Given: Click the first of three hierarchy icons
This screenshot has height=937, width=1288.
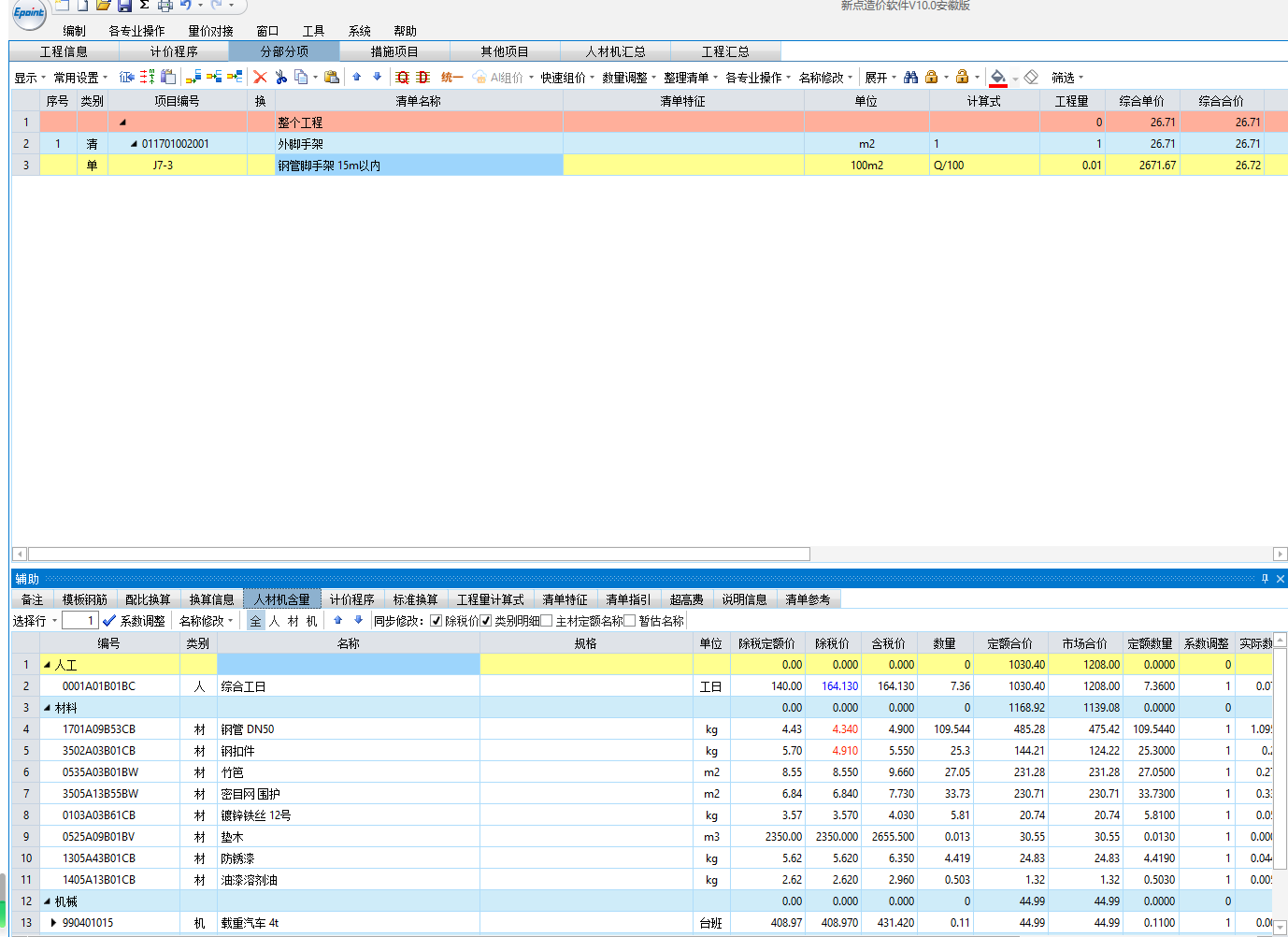Looking at the screenshot, I should pyautogui.click(x=193, y=78).
